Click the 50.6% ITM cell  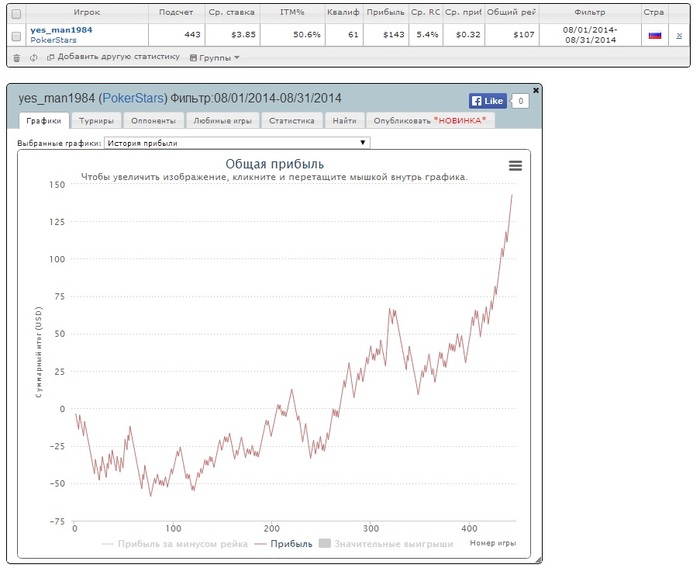(292, 34)
